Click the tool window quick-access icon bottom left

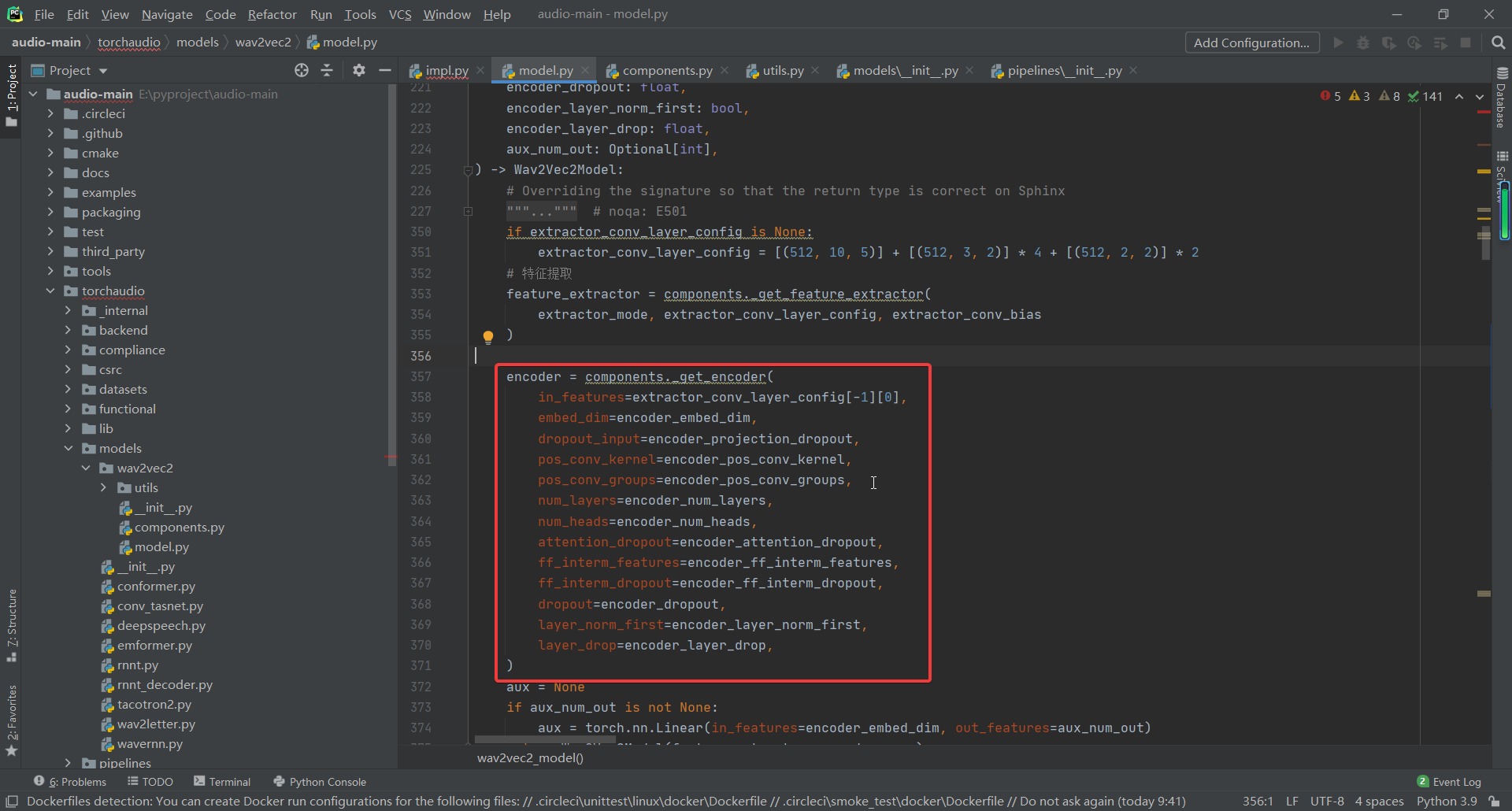tap(12, 802)
